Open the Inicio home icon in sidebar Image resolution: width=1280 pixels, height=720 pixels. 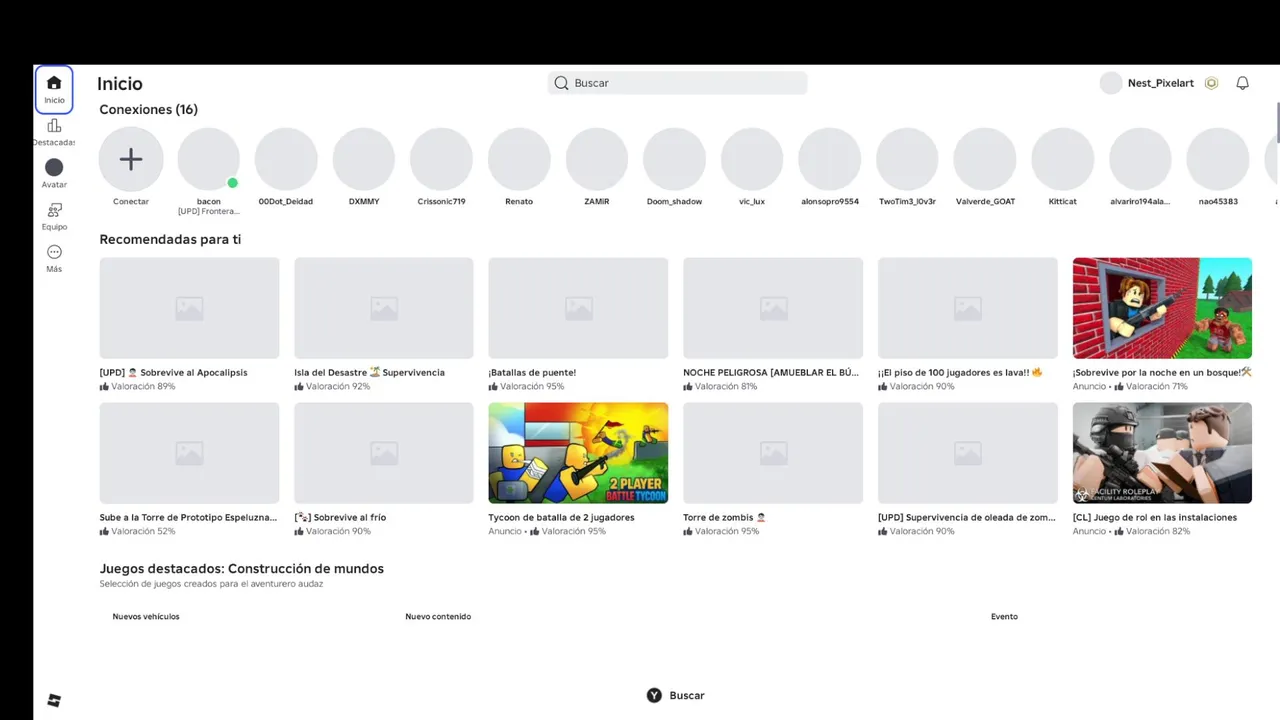tap(54, 89)
